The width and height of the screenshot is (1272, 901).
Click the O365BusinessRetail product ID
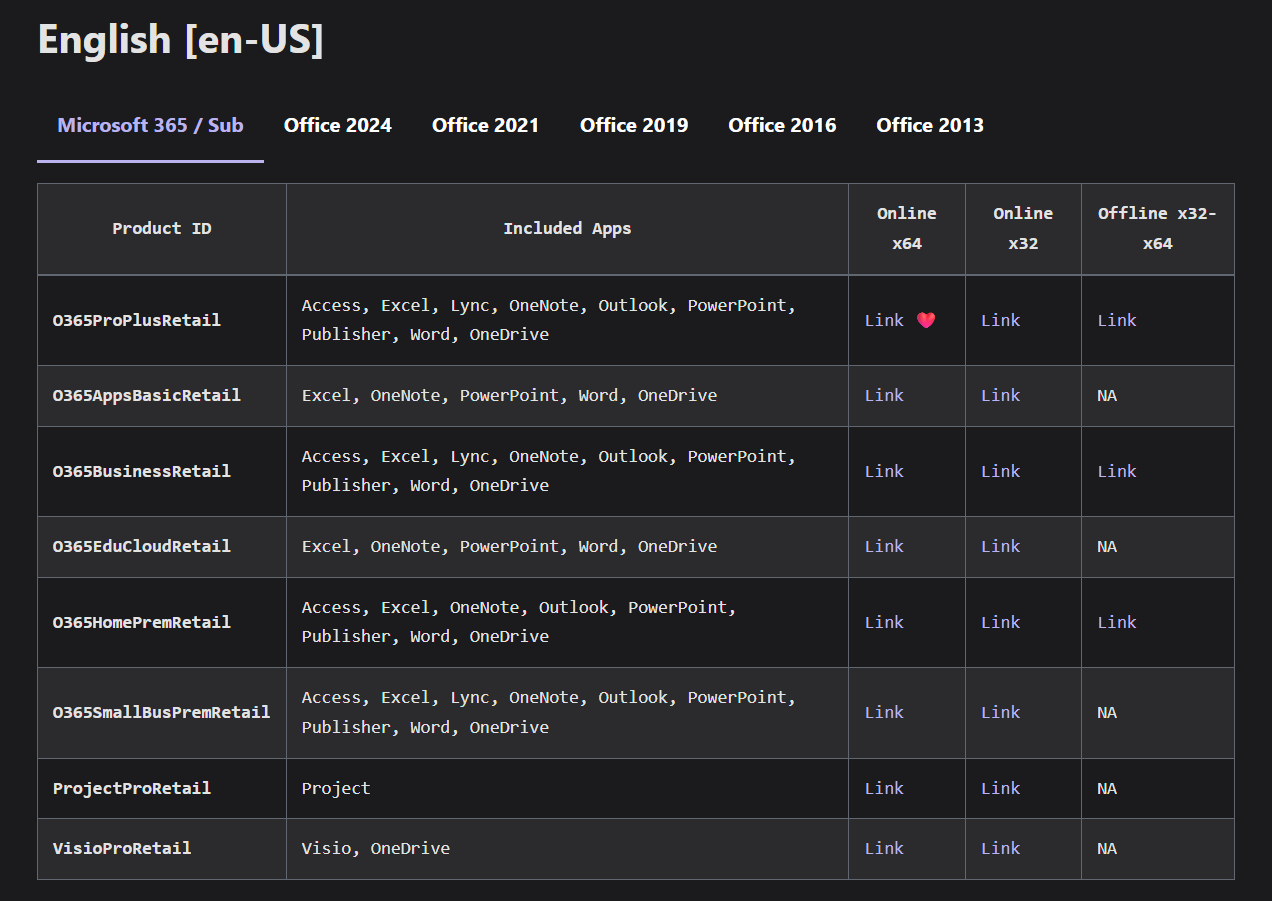point(141,471)
